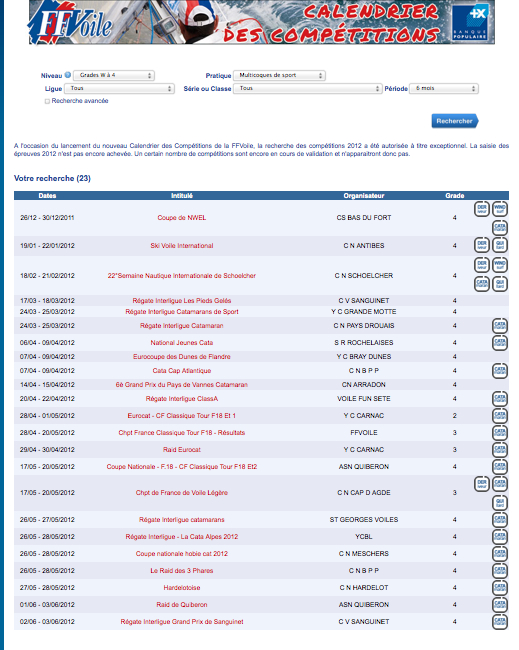Click Catamaran icon in Coupe de NWEL row

500,228
